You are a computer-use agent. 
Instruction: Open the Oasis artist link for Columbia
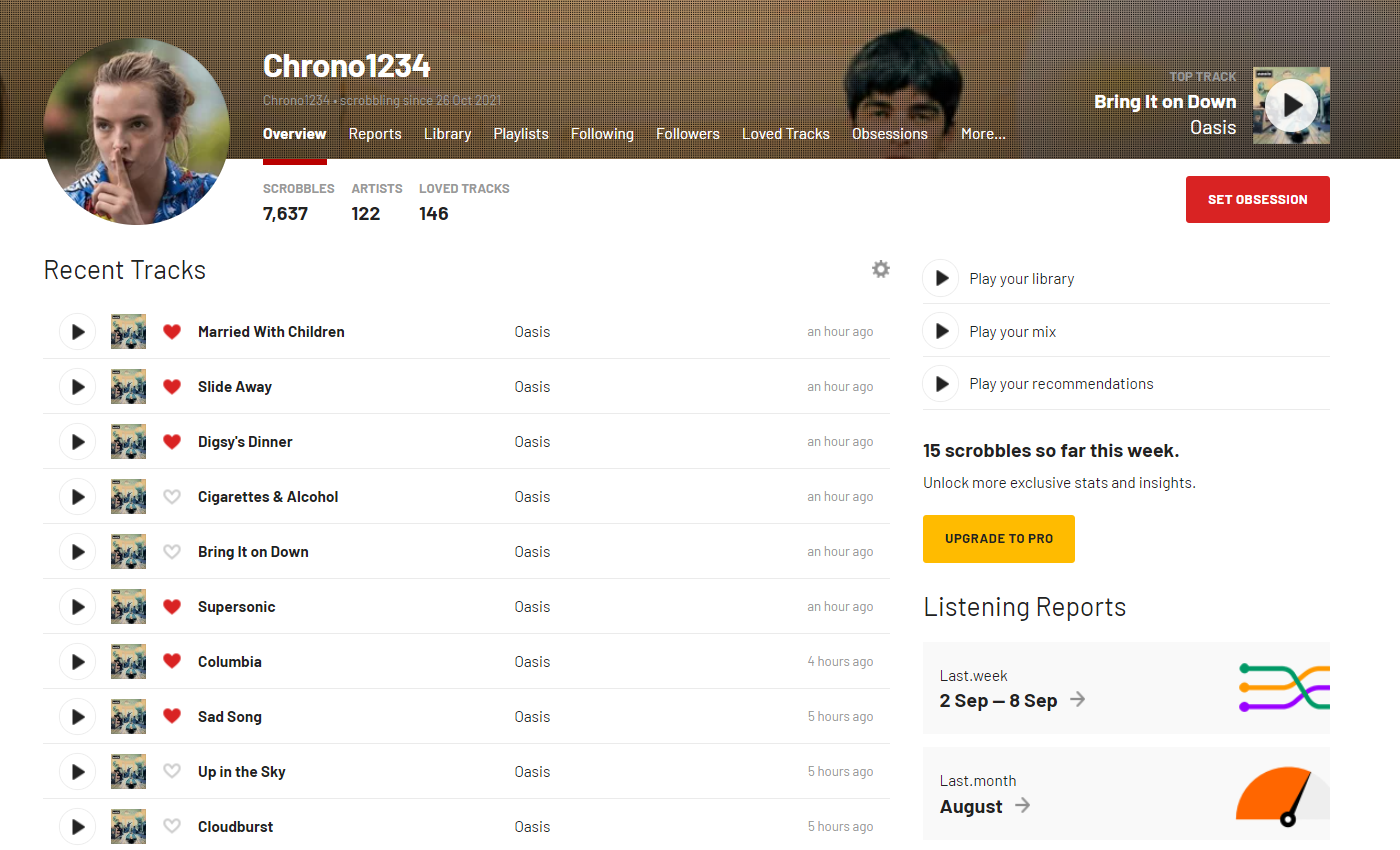pyautogui.click(x=532, y=662)
